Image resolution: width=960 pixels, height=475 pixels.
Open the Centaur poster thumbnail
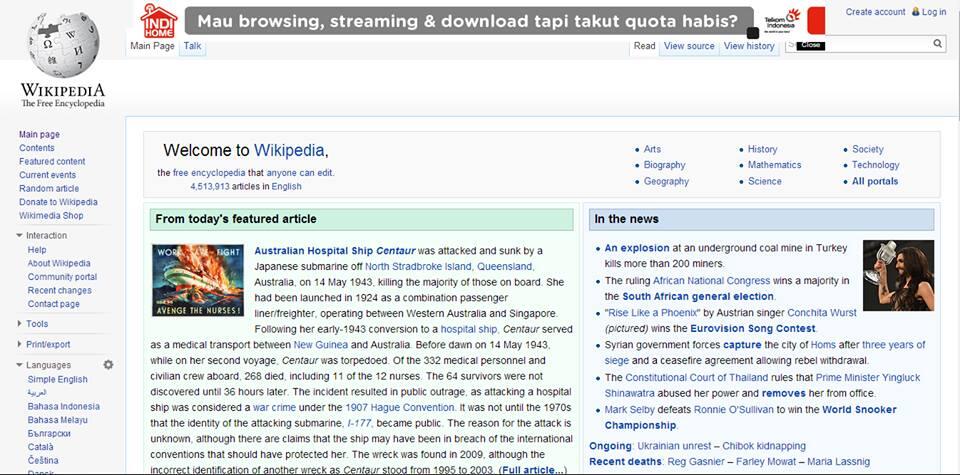tap(197, 281)
